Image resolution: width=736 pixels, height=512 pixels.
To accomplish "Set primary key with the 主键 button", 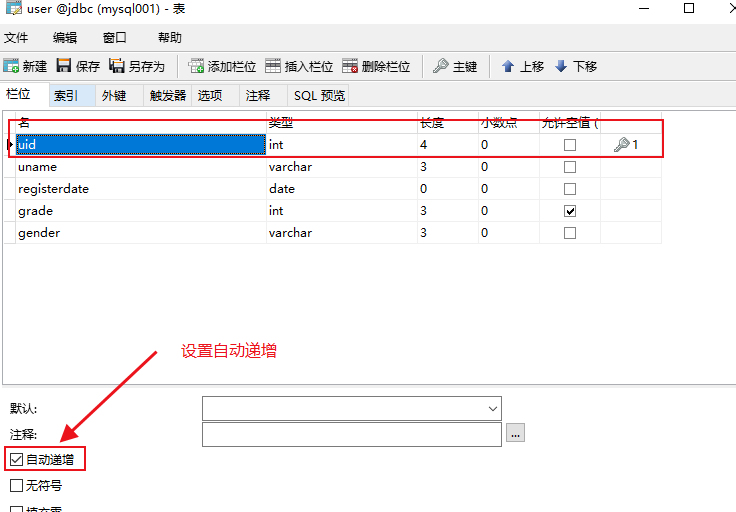I will [x=455, y=66].
